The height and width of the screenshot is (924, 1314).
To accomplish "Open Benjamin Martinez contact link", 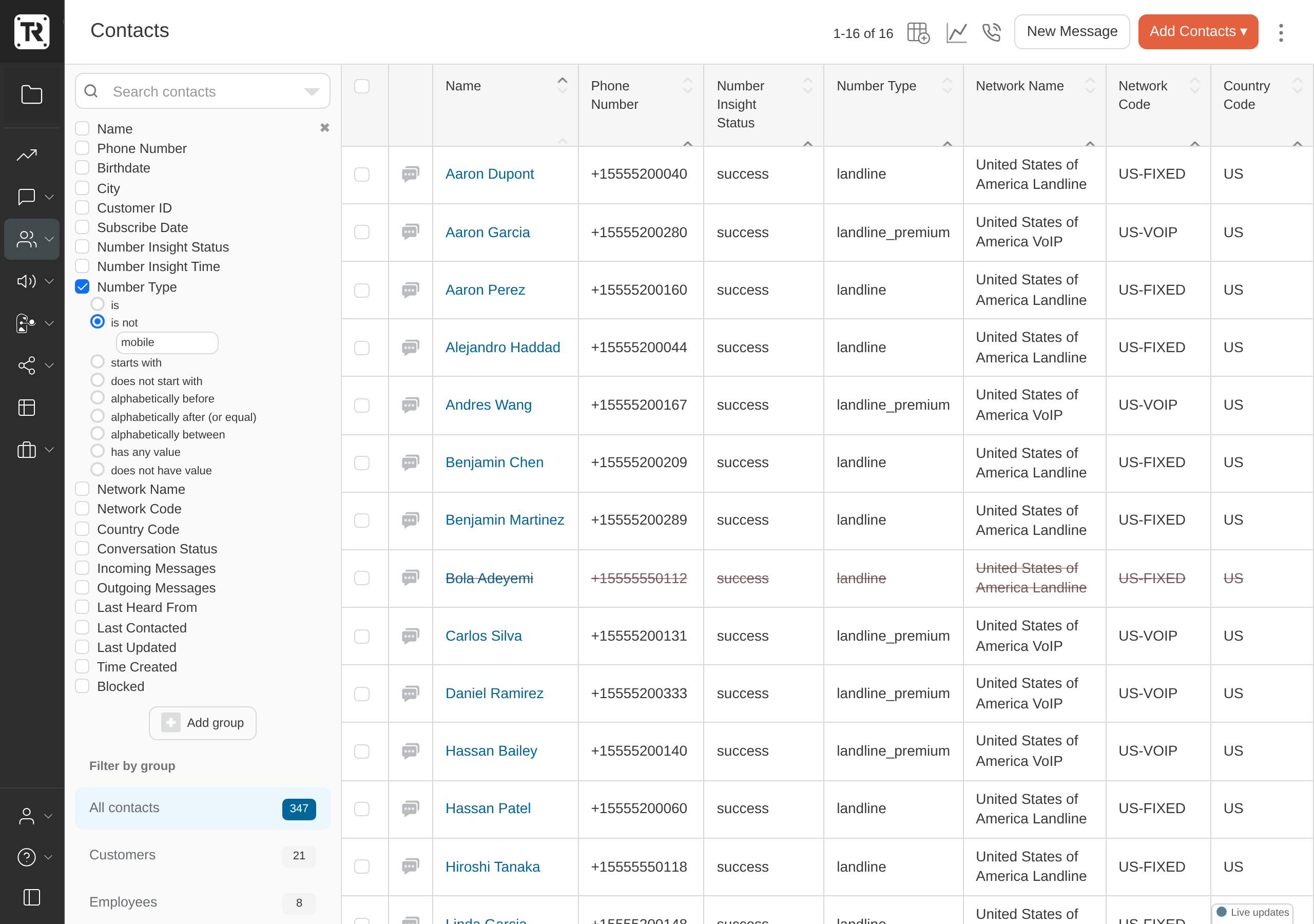I will pyautogui.click(x=505, y=520).
